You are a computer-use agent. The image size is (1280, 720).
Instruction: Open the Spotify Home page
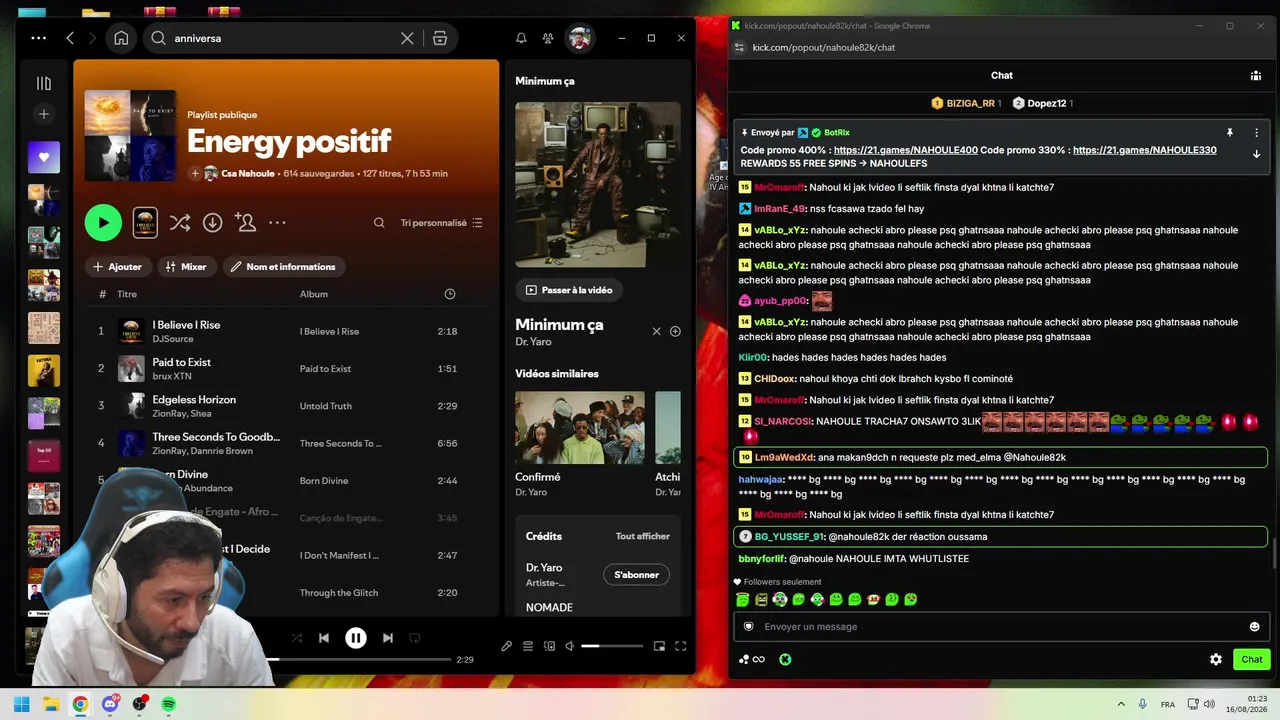(121, 38)
